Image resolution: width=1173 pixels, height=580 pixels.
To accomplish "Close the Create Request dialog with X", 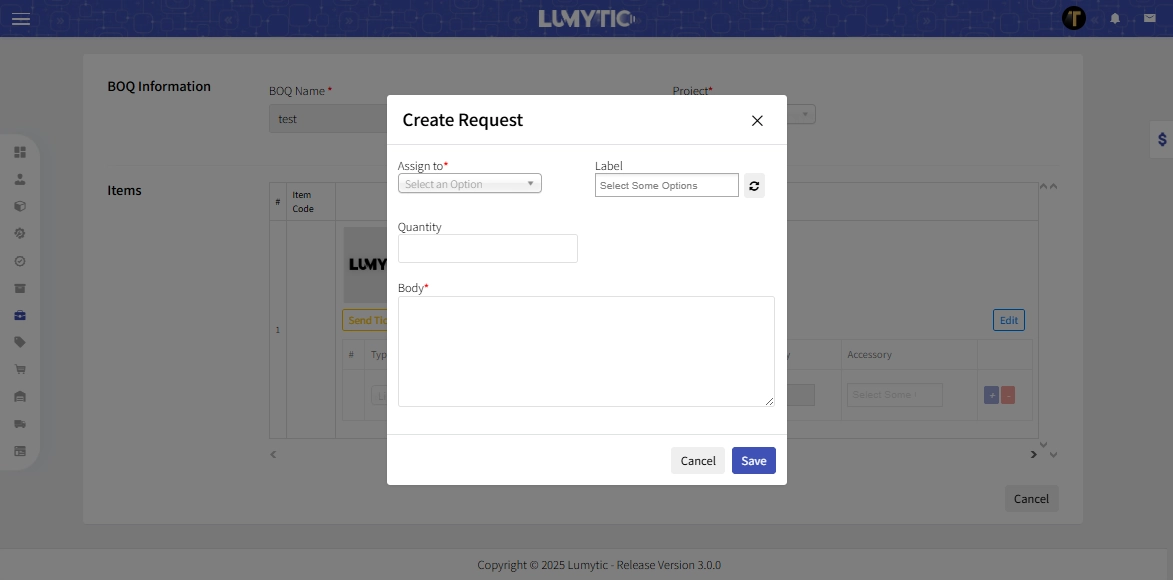I will pos(757,119).
